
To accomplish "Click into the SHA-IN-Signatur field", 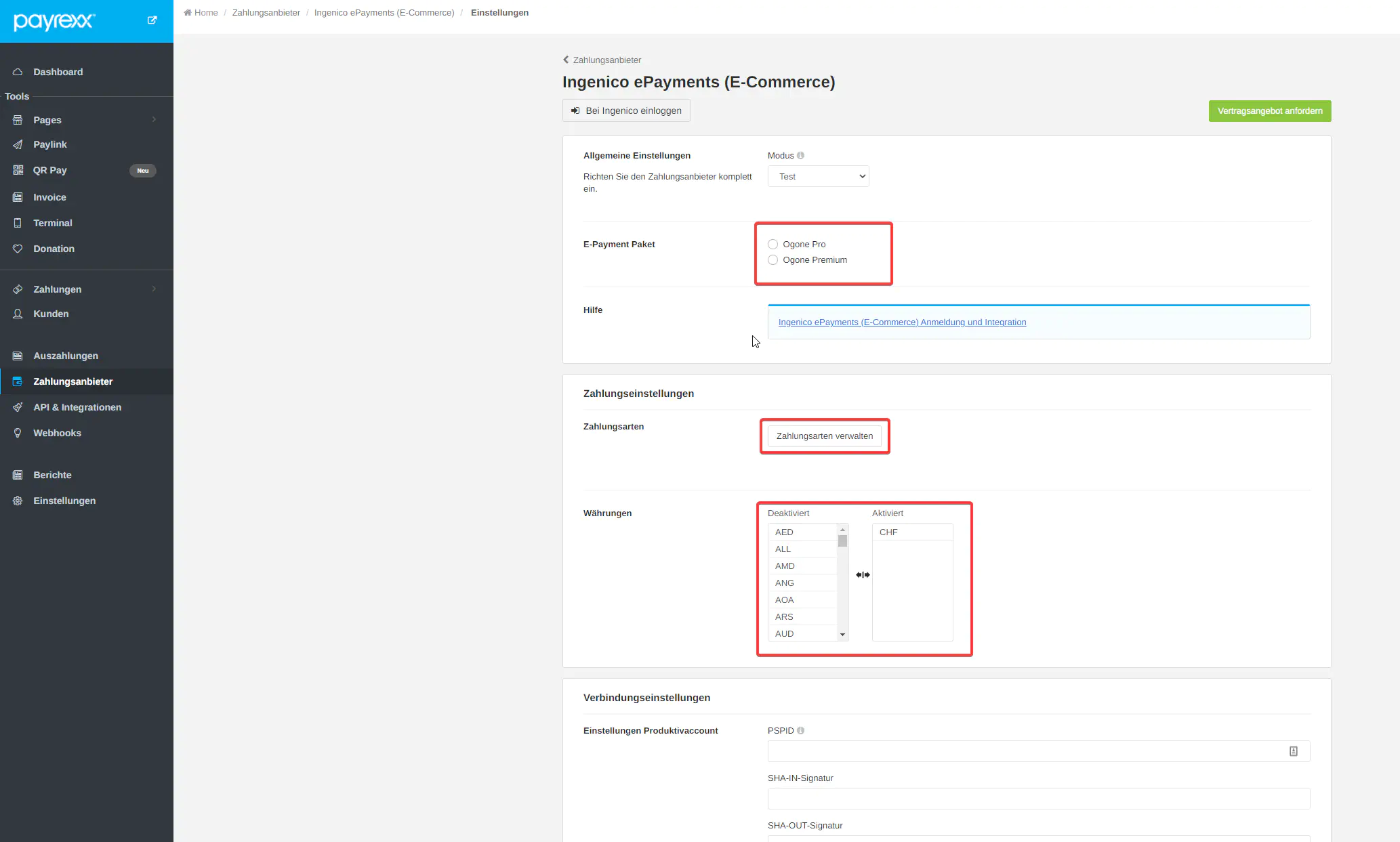I will point(1038,799).
